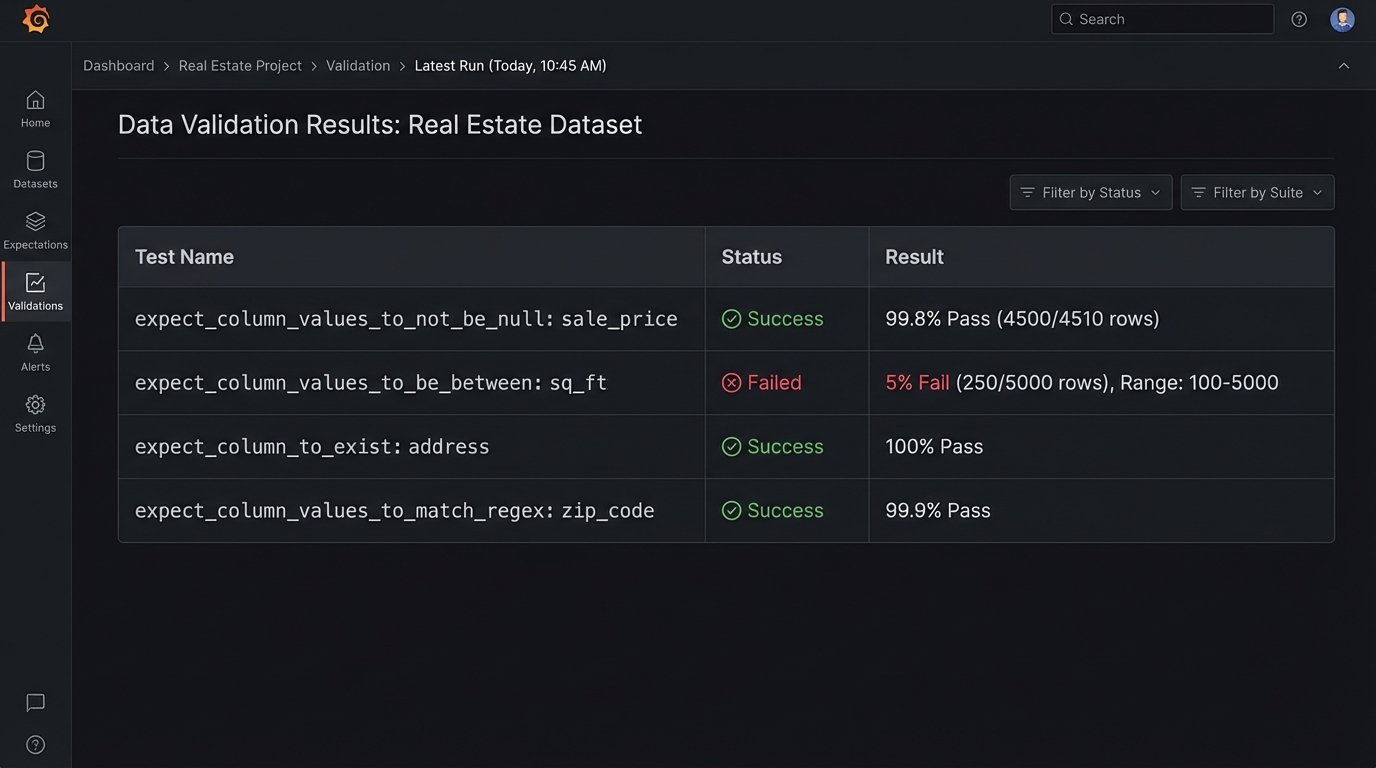Image resolution: width=1376 pixels, height=768 pixels.
Task: Click the Latest Run breadcrumb entry
Action: coord(510,65)
